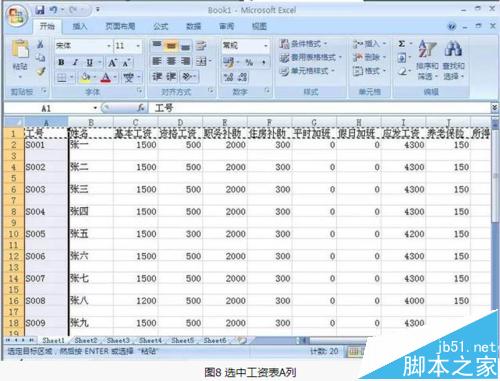Open the Name Box dropdown arrow
Screen dimensions: 500x381
(x=95, y=108)
